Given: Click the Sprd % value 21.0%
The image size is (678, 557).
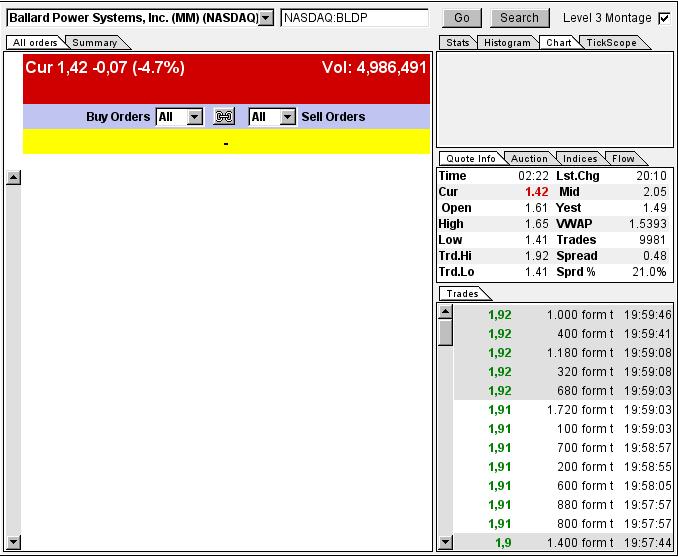Looking at the screenshot, I should tap(649, 272).
